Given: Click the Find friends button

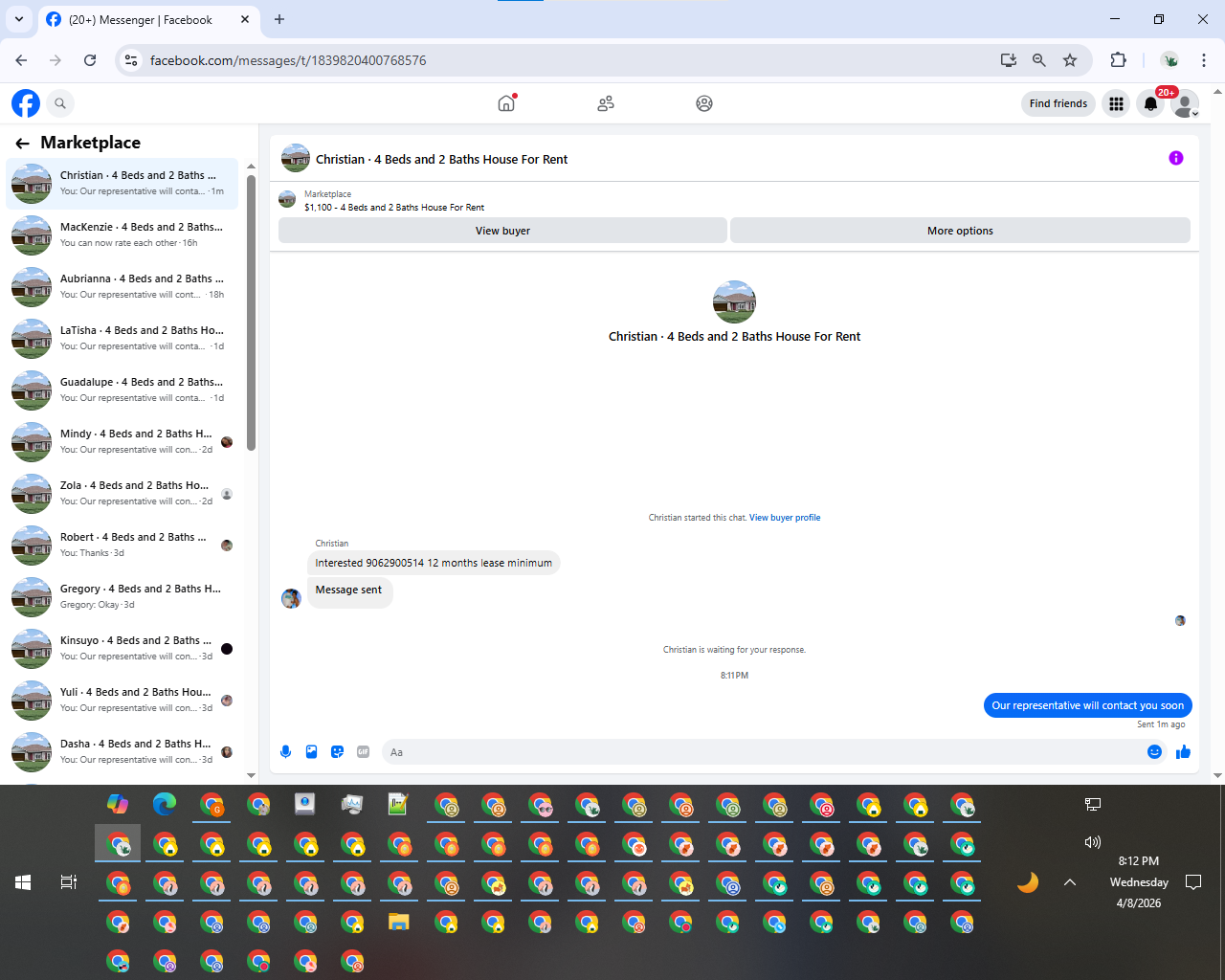Looking at the screenshot, I should (1058, 103).
